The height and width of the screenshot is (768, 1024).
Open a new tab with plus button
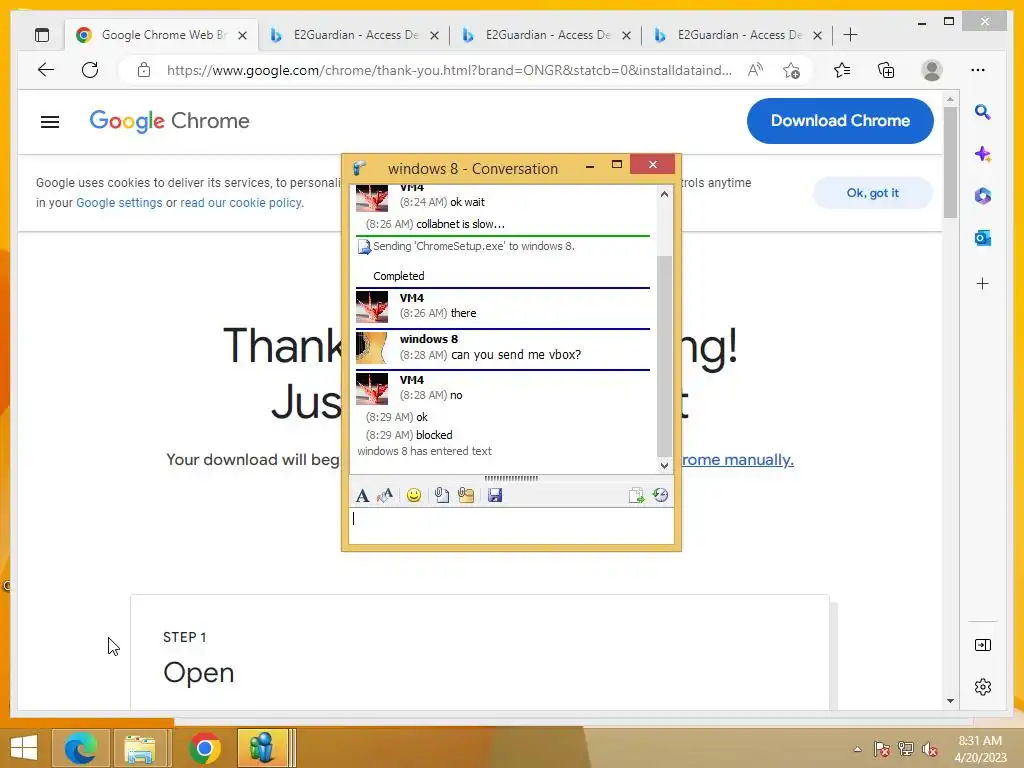pos(850,35)
